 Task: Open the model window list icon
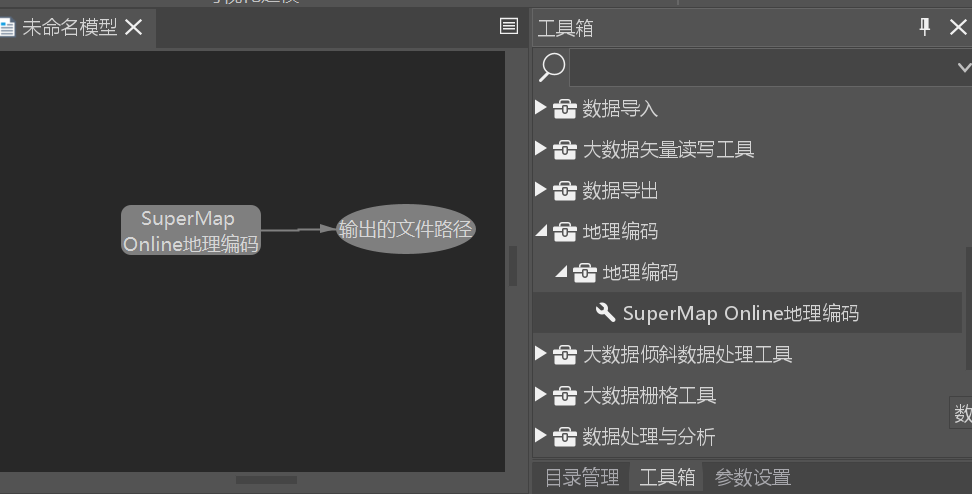[x=509, y=27]
